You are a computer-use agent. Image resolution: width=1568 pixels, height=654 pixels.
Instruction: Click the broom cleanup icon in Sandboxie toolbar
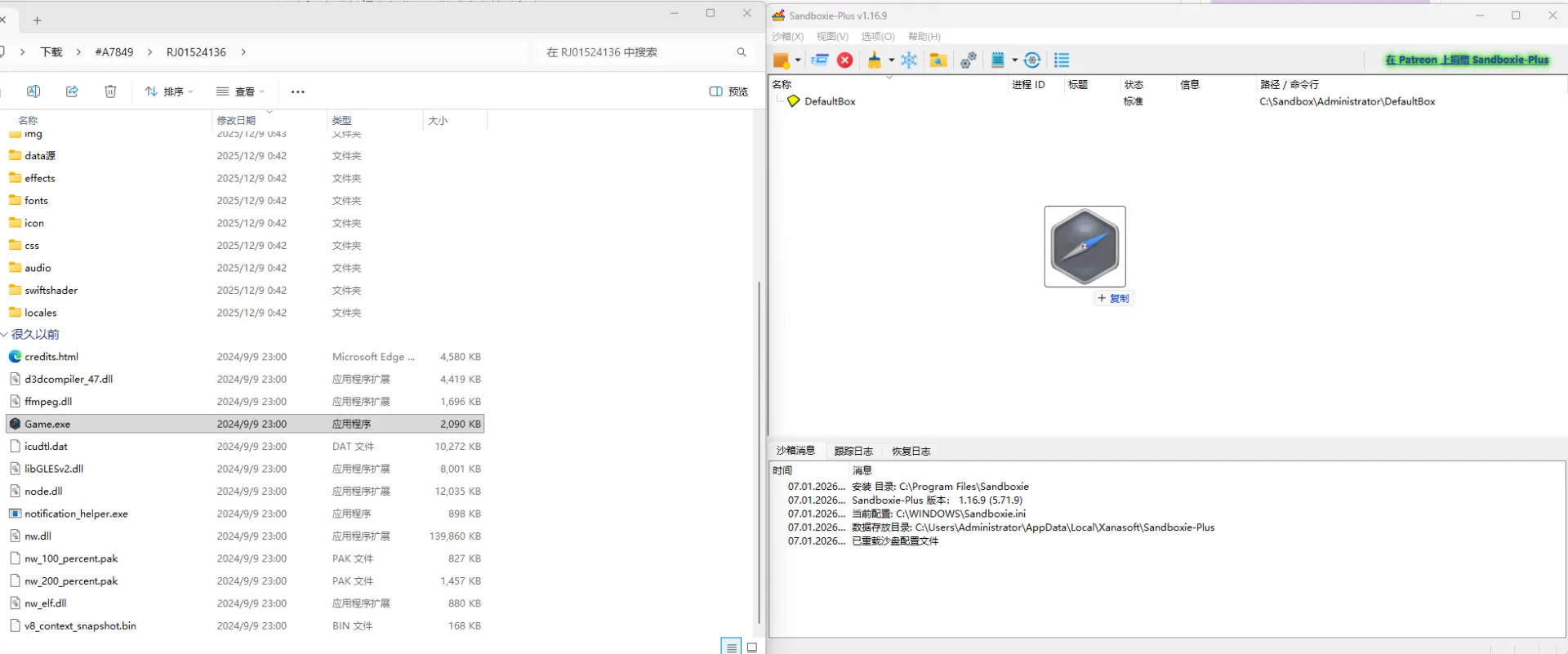pos(875,60)
